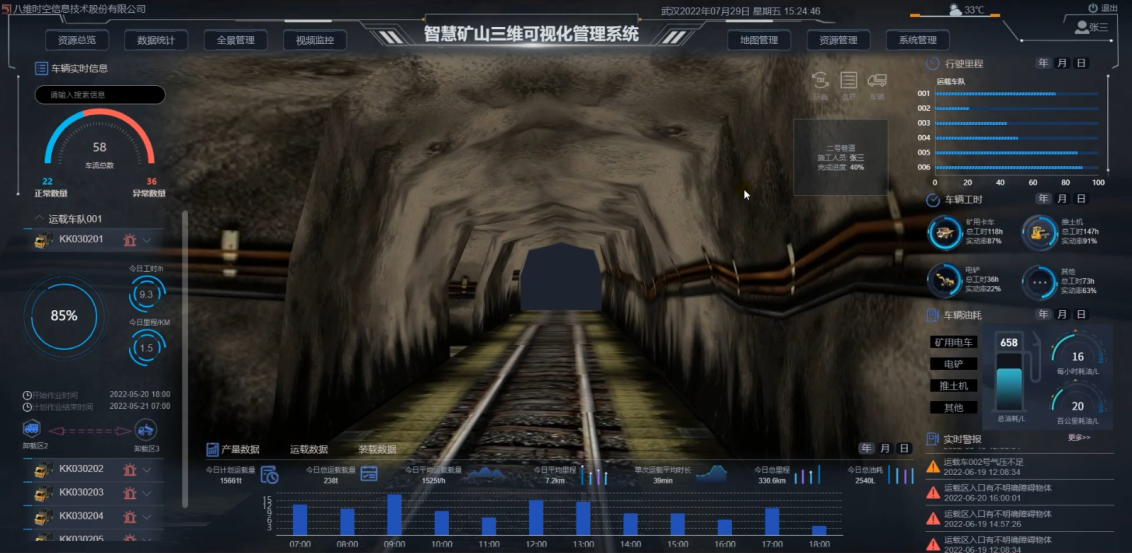
Task: Click the alarm icon beside KK030201
Action: (x=128, y=240)
